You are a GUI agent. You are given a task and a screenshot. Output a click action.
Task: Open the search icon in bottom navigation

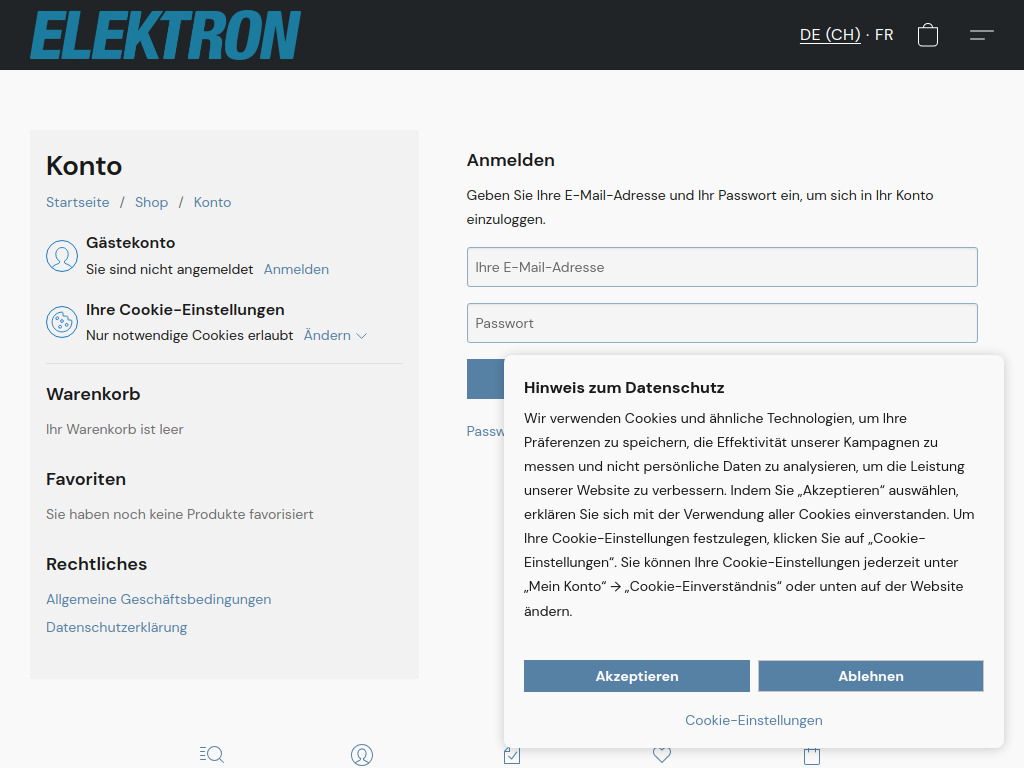pos(211,754)
